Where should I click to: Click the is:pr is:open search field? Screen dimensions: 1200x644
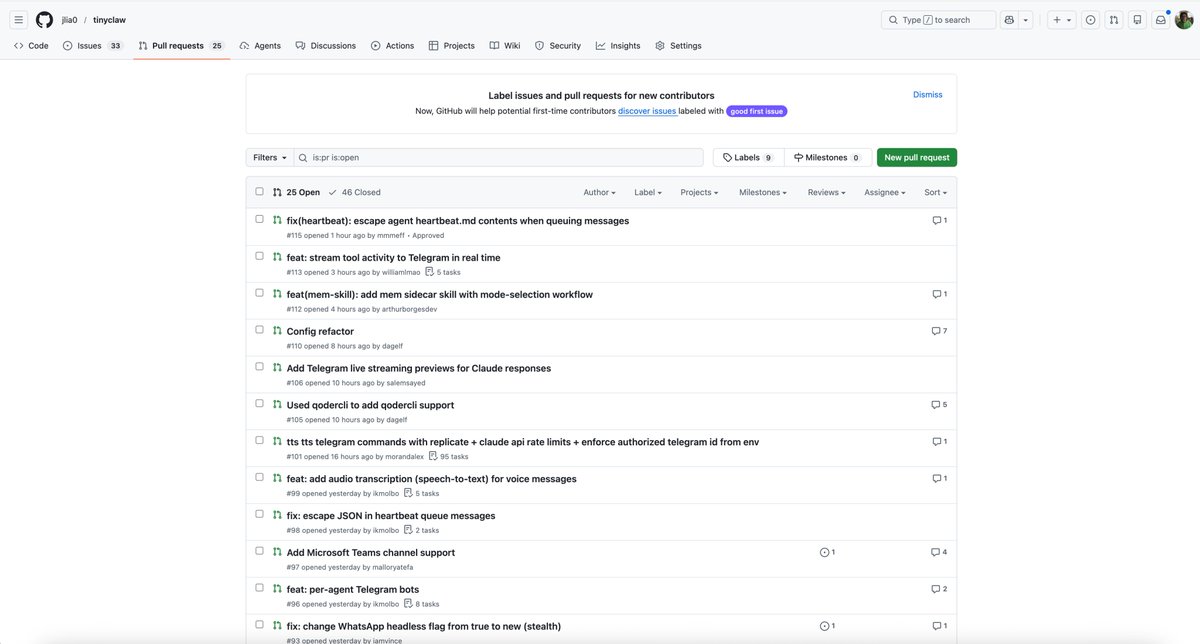pos(499,158)
